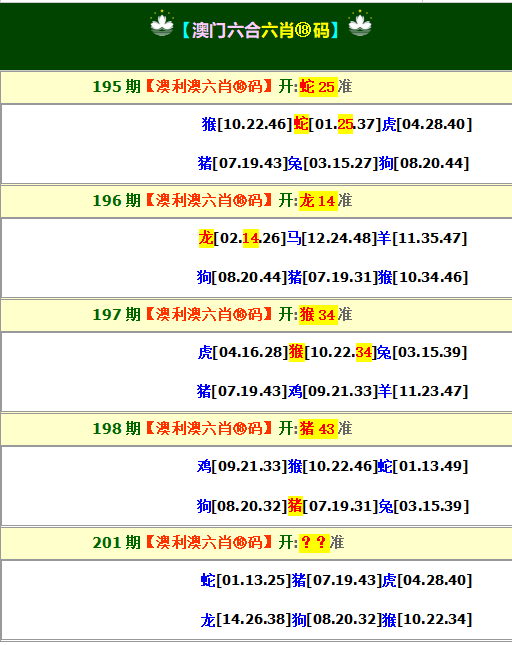This screenshot has height=645, width=512.
Task: Click 狗[08.20.32] in the 198 period
Action: (x=242, y=506)
